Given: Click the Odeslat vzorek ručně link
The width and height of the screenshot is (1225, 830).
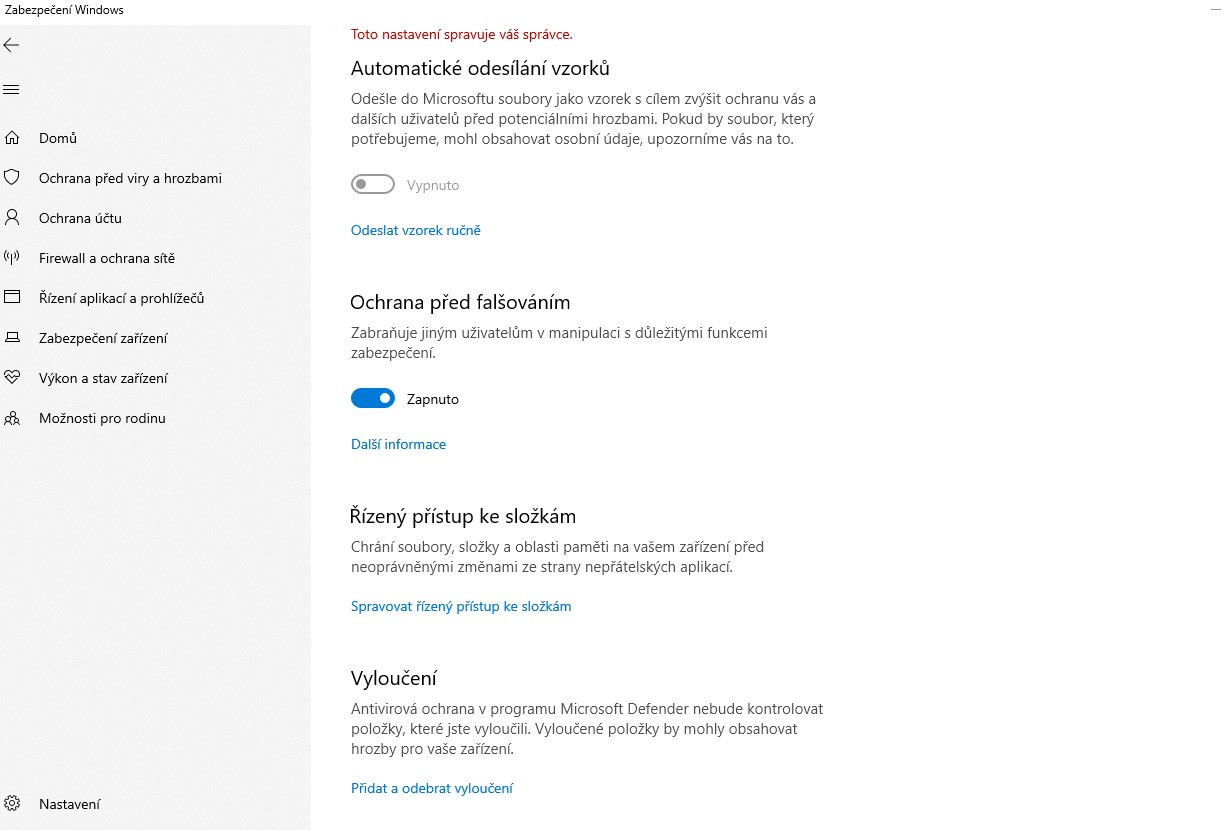Looking at the screenshot, I should (x=415, y=230).
